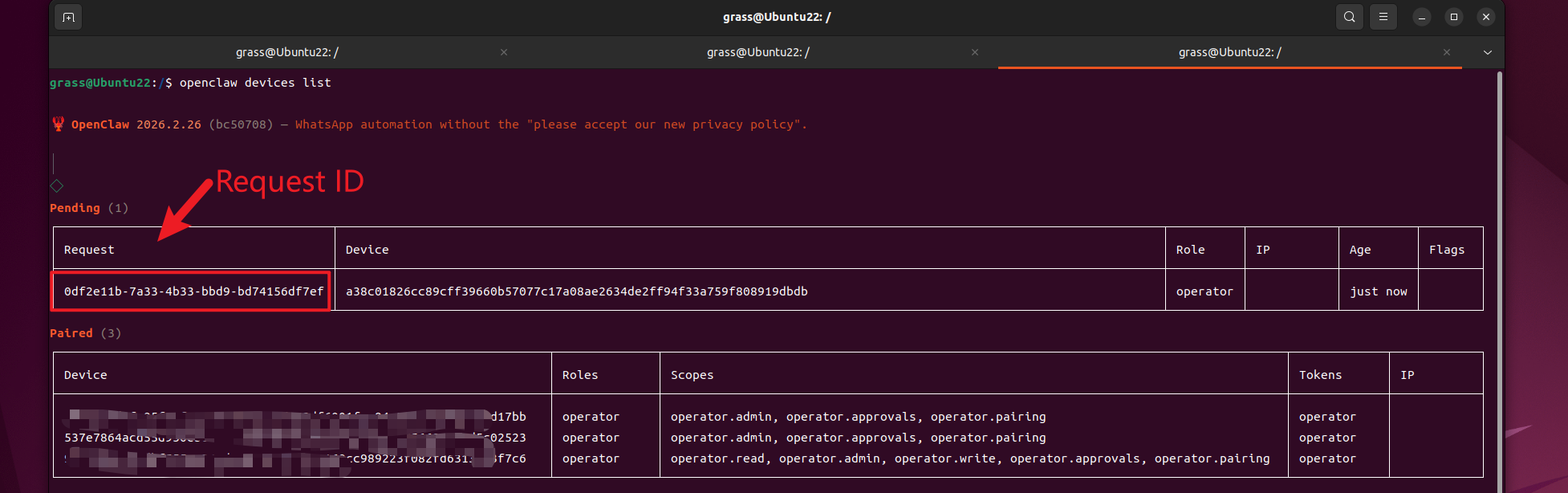Expand the tab list dropdown arrow
Screen dimensions: 1568x493
point(1488,52)
